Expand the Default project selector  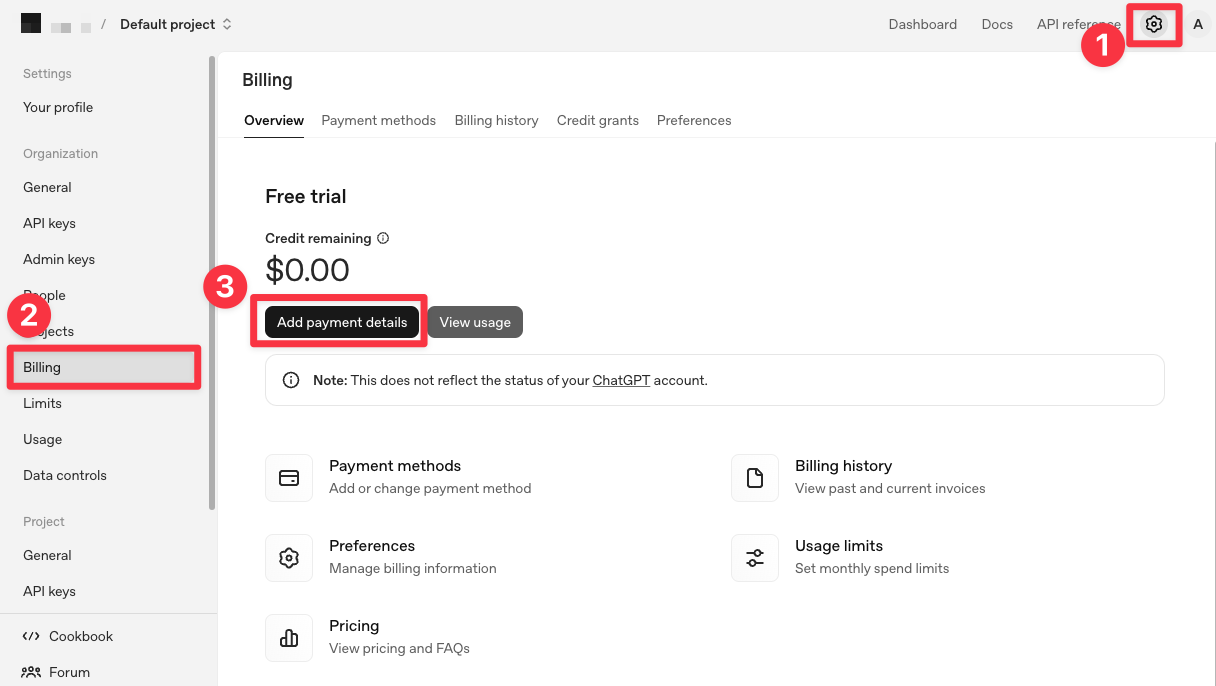tap(176, 24)
